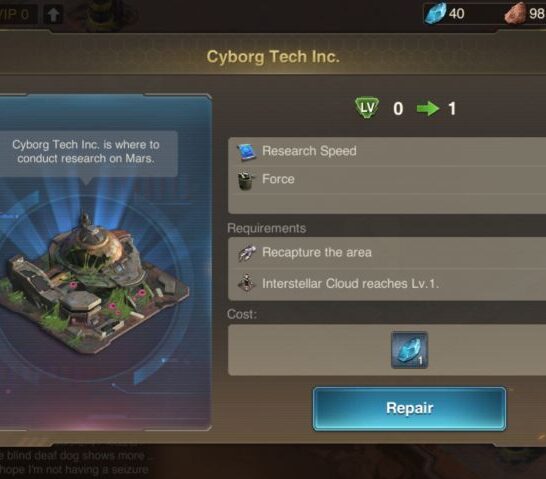Select the blue crystal resource icon at top
The width and height of the screenshot is (546, 479).
(435, 13)
